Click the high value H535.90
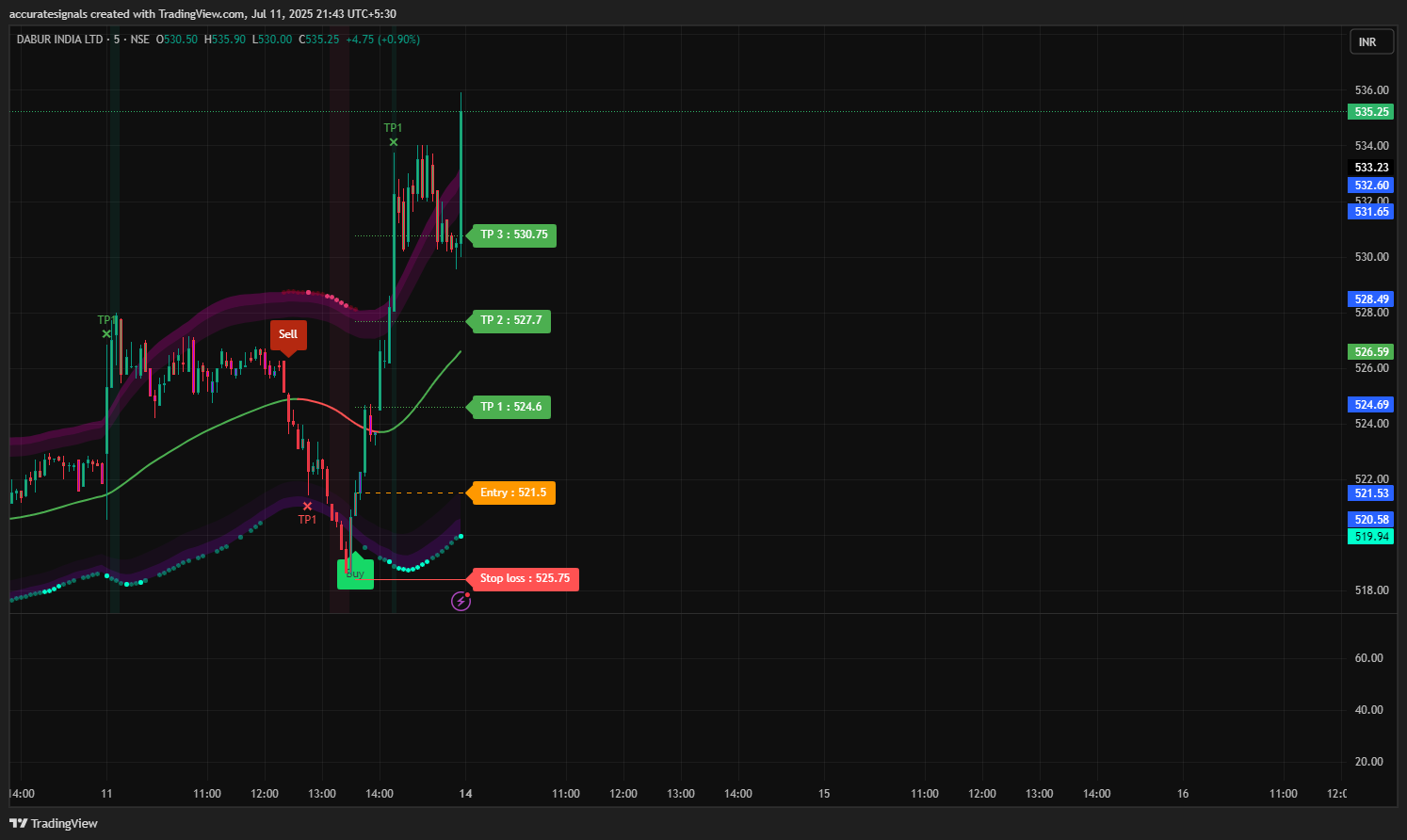 tap(224, 40)
